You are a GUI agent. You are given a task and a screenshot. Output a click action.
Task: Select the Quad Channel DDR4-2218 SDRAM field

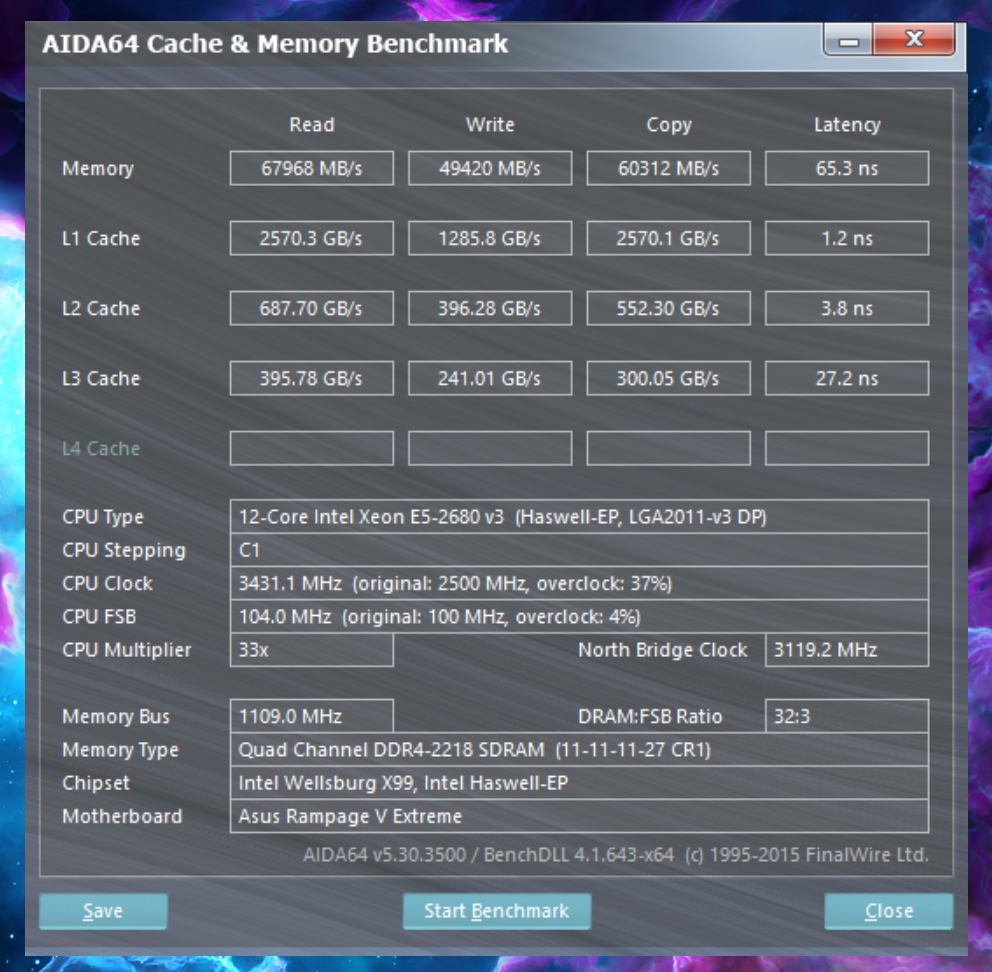[x=579, y=749]
